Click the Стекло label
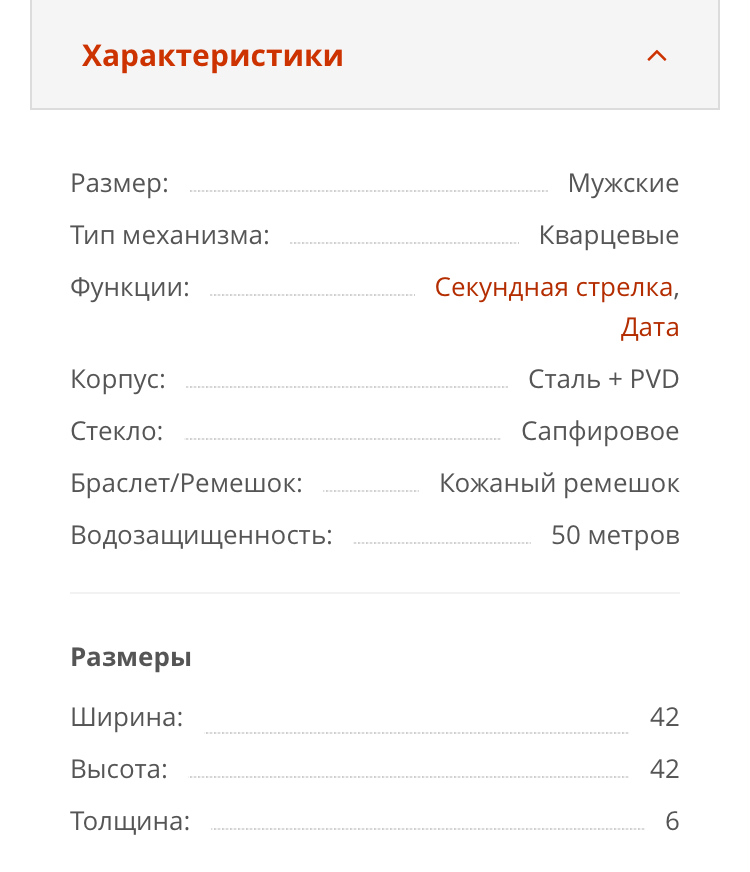This screenshot has width=750, height=872. (x=117, y=432)
